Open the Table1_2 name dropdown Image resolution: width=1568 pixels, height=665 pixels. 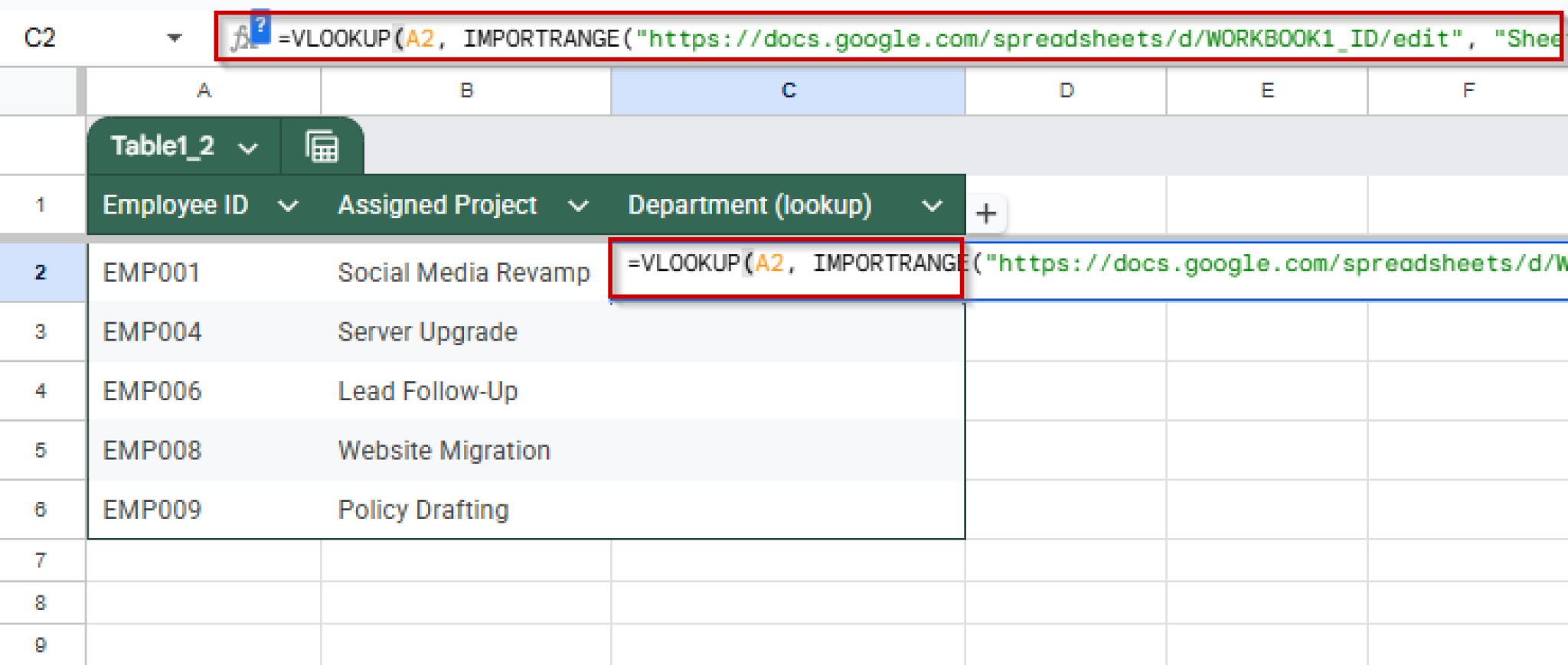point(248,147)
